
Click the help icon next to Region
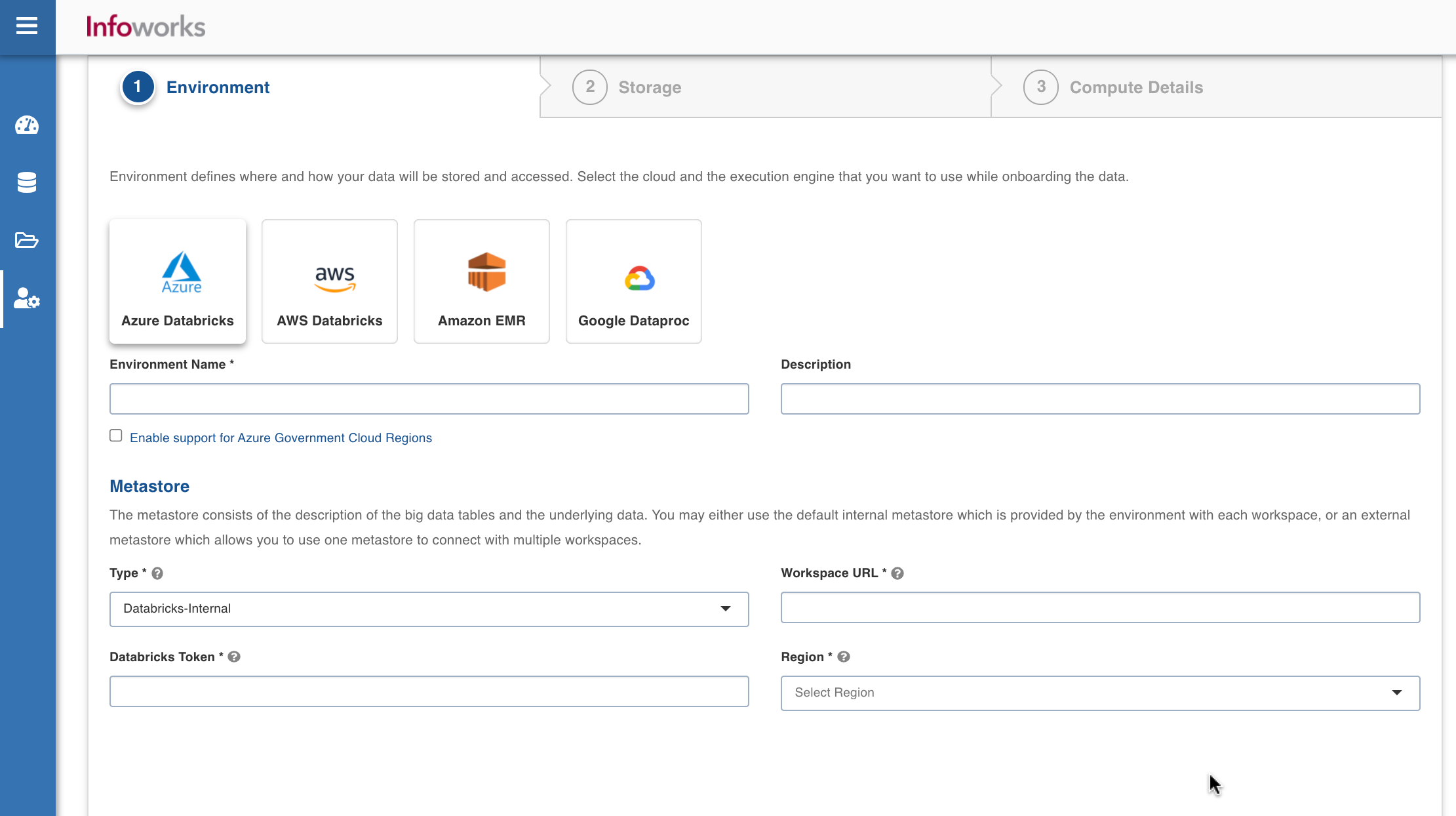pos(844,657)
